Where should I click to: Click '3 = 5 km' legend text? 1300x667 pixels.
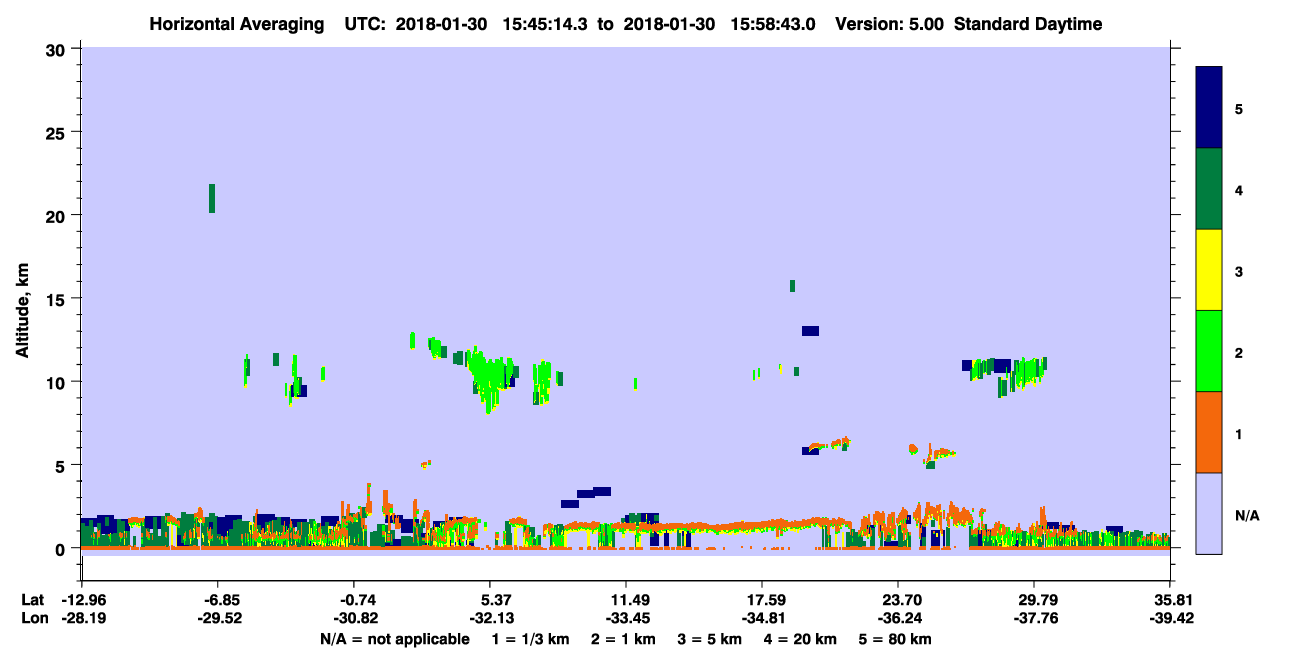(x=710, y=639)
